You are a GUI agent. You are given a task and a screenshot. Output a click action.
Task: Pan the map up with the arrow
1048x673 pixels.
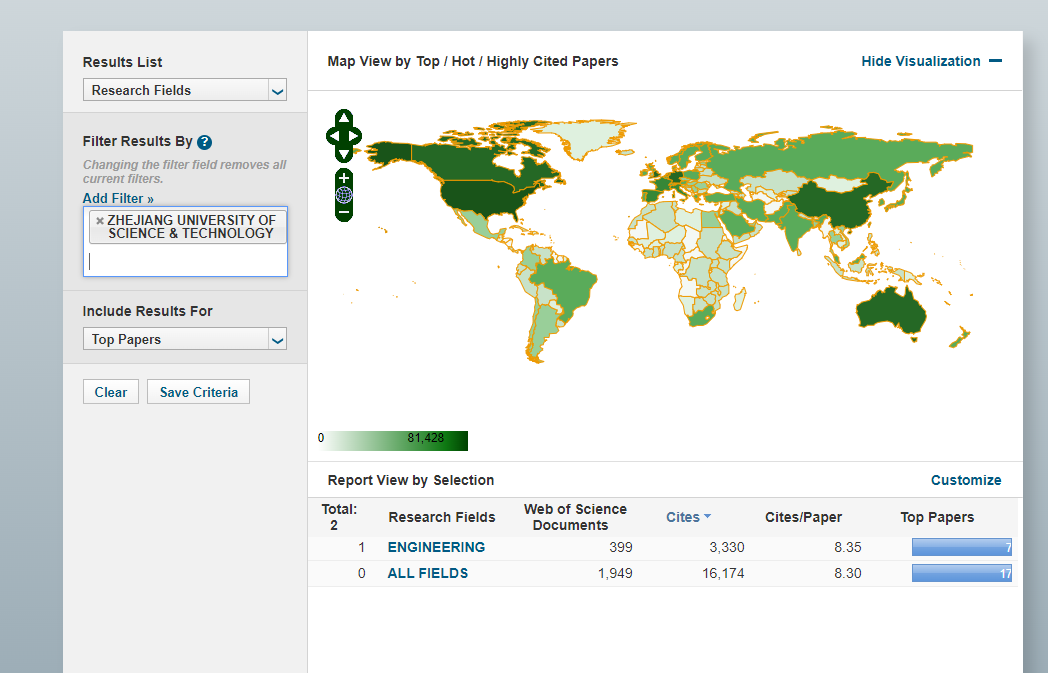(344, 118)
